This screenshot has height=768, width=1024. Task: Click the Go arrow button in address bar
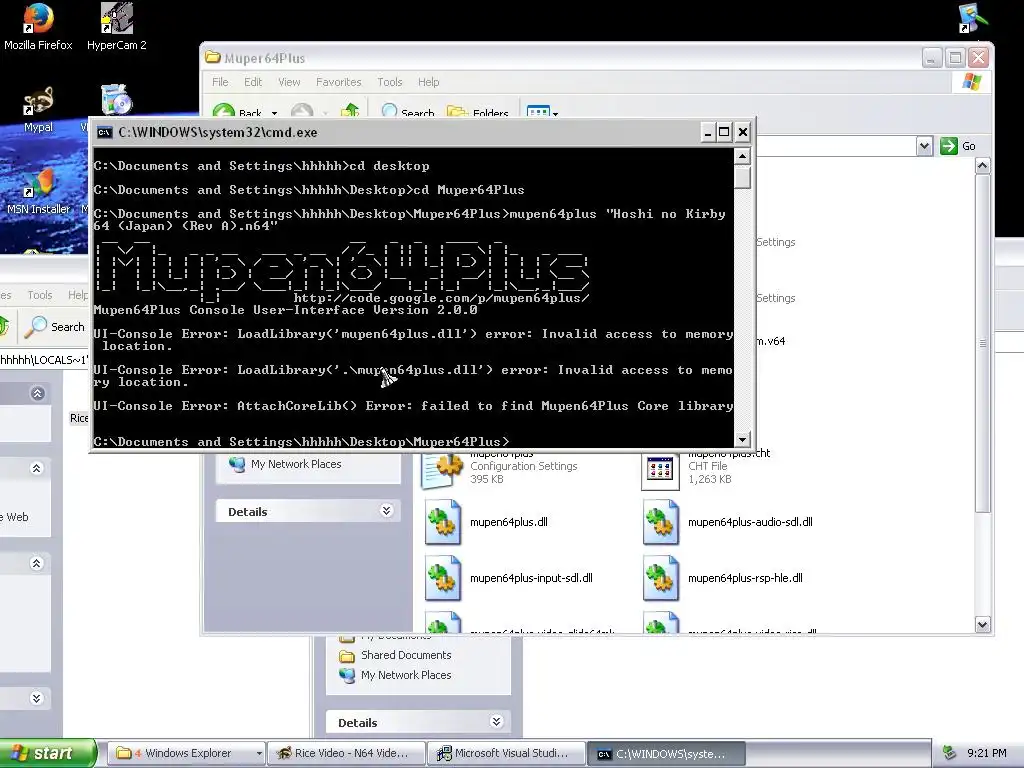pos(948,146)
